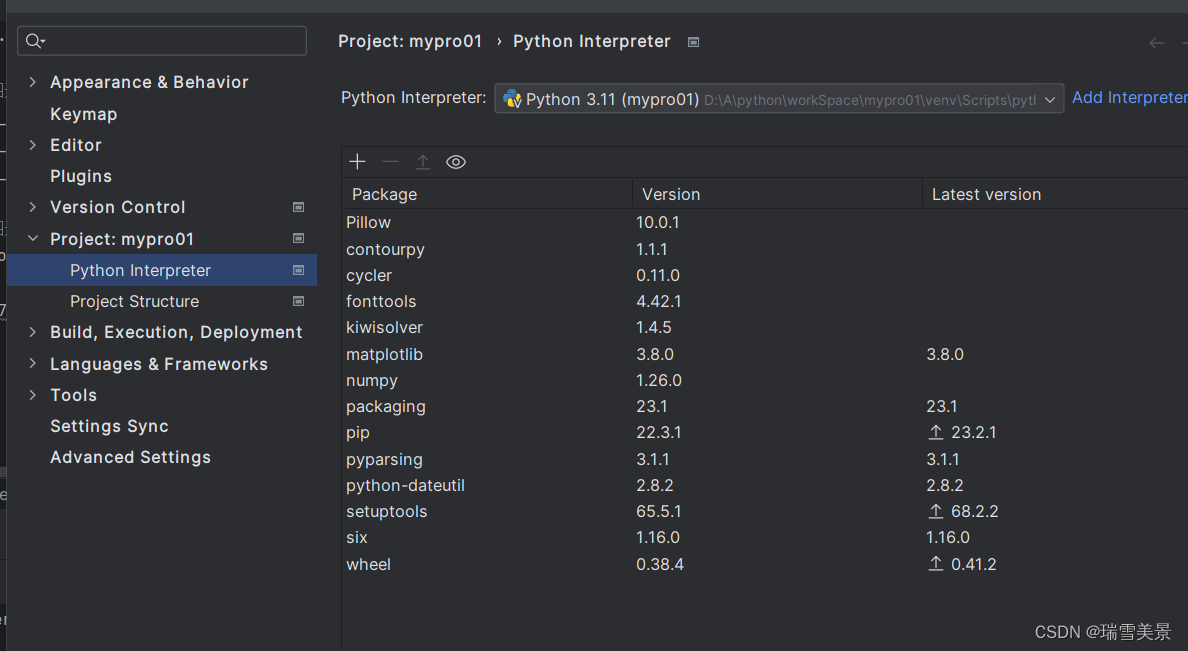This screenshot has height=651, width=1188.
Task: Click project-level icon beside Project Structure
Action: [x=299, y=301]
